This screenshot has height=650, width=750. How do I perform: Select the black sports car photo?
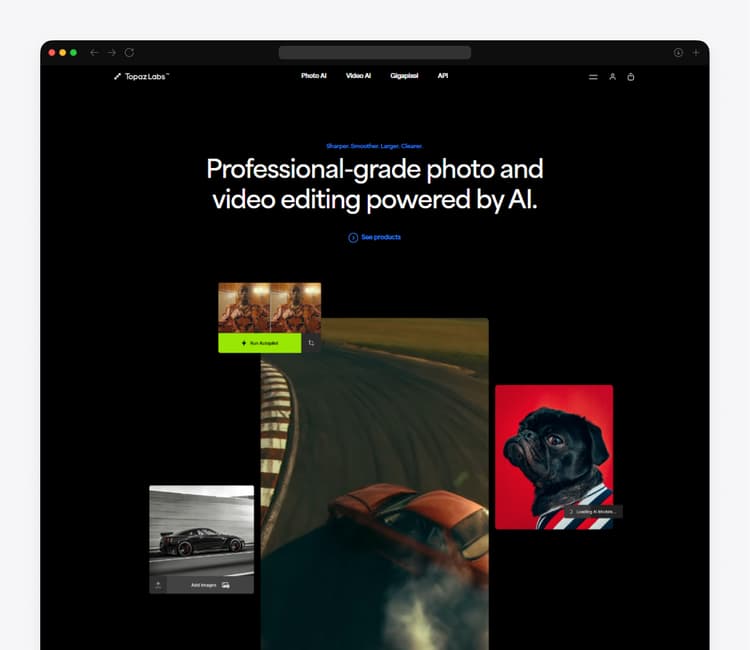tap(201, 530)
